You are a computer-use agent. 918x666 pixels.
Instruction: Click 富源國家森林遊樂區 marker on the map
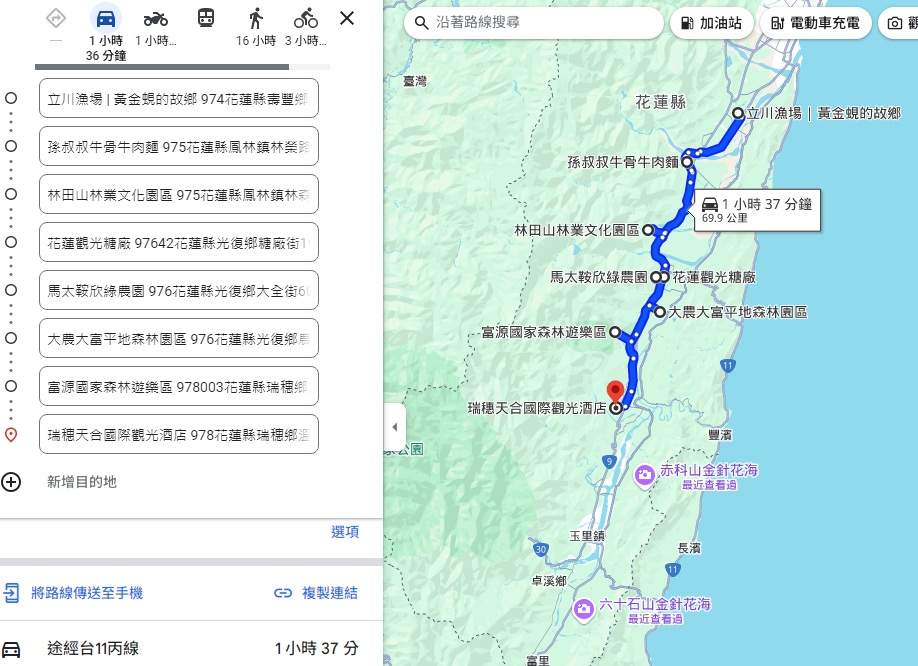click(x=615, y=332)
